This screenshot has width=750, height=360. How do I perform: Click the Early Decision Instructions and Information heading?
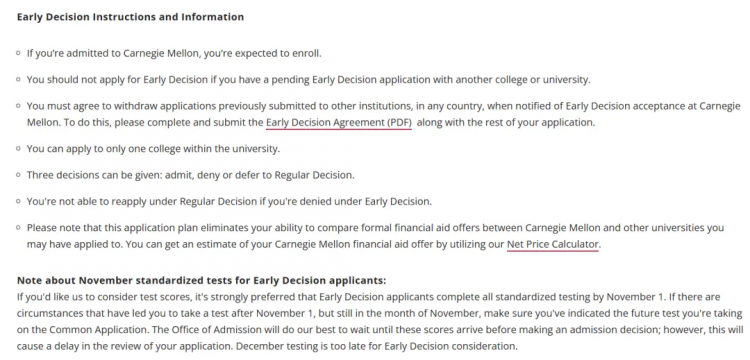(130, 17)
